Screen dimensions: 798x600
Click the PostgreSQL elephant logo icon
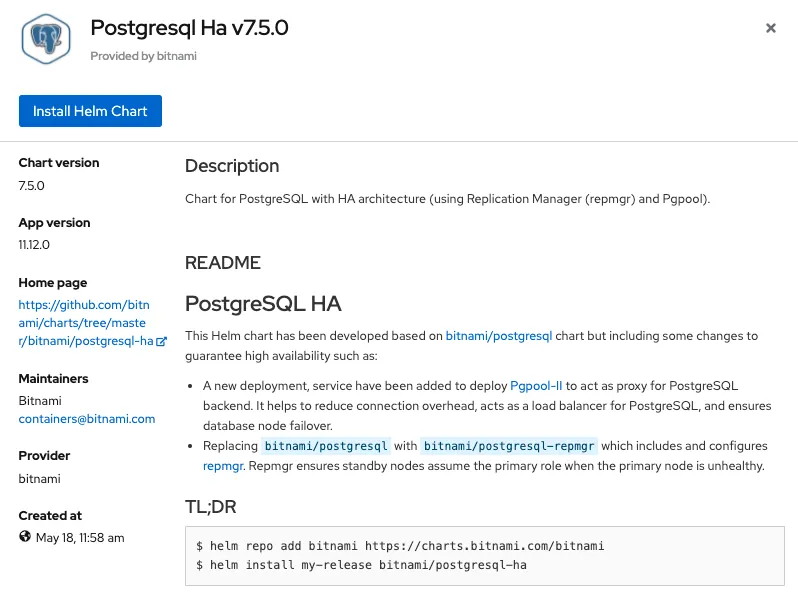coord(49,39)
